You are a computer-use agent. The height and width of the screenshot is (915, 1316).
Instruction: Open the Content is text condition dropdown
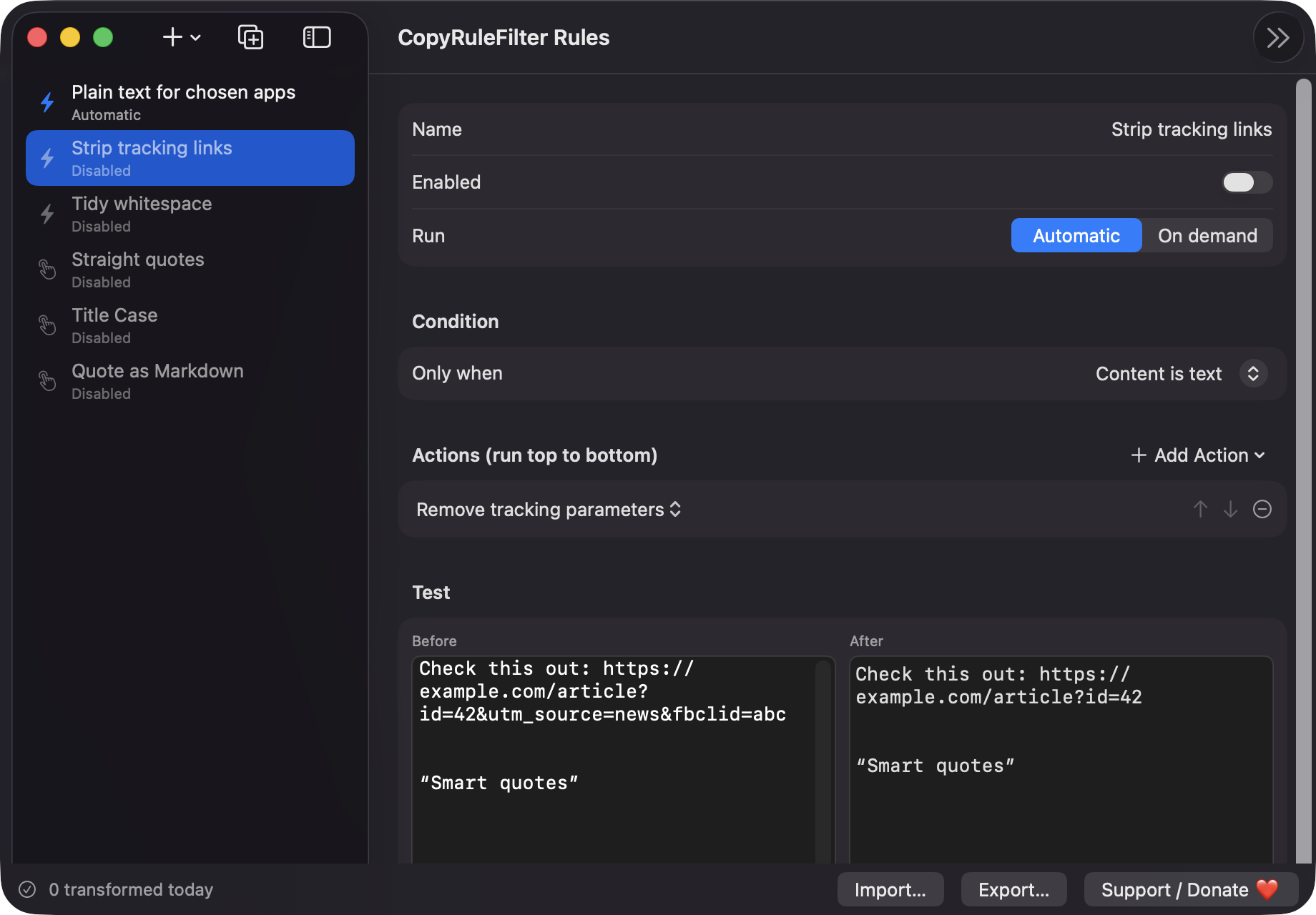pos(1181,373)
